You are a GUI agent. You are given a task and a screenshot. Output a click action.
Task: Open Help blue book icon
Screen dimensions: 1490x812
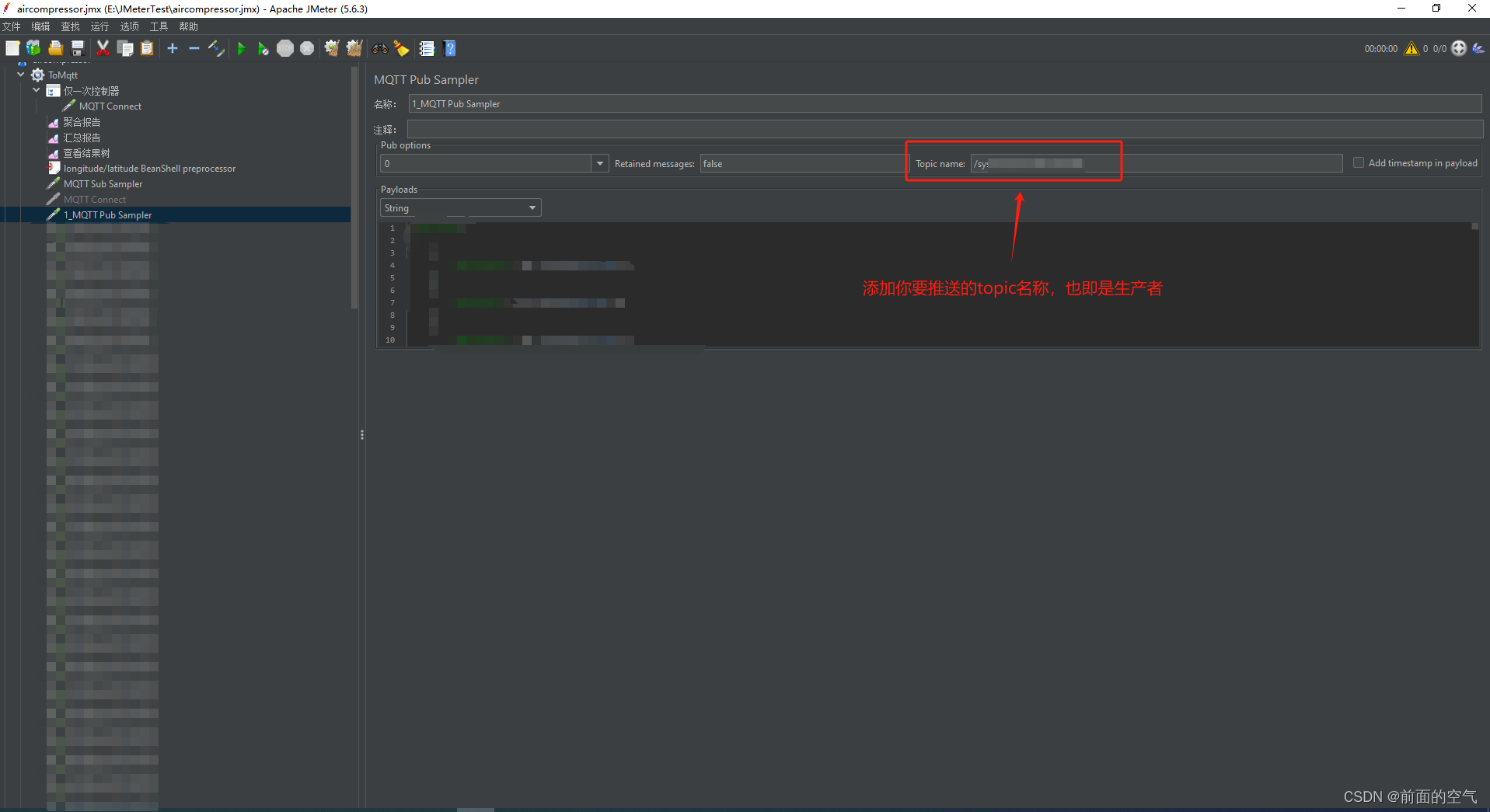pyautogui.click(x=449, y=48)
